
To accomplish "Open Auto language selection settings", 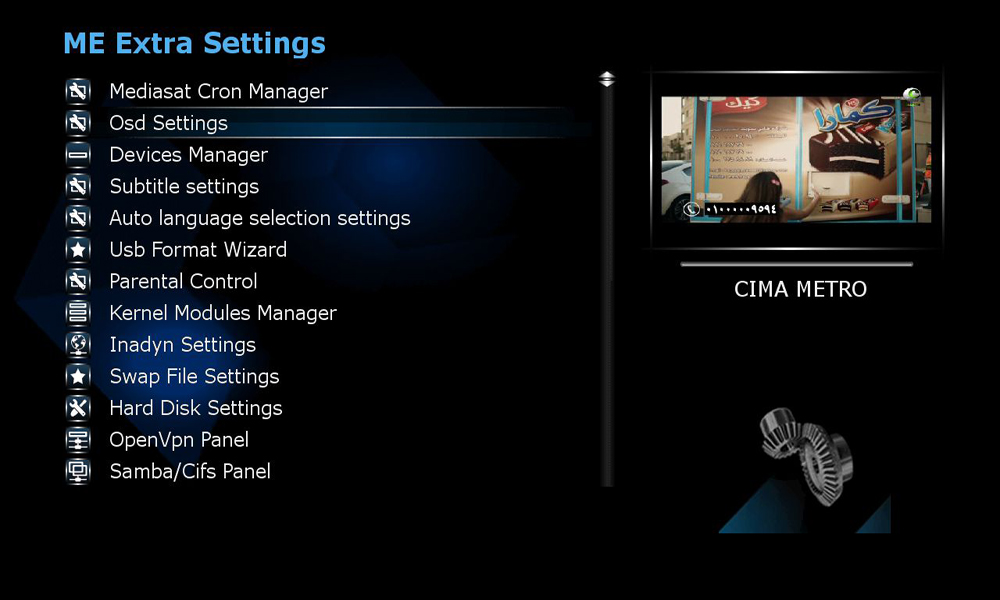I will click(260, 218).
